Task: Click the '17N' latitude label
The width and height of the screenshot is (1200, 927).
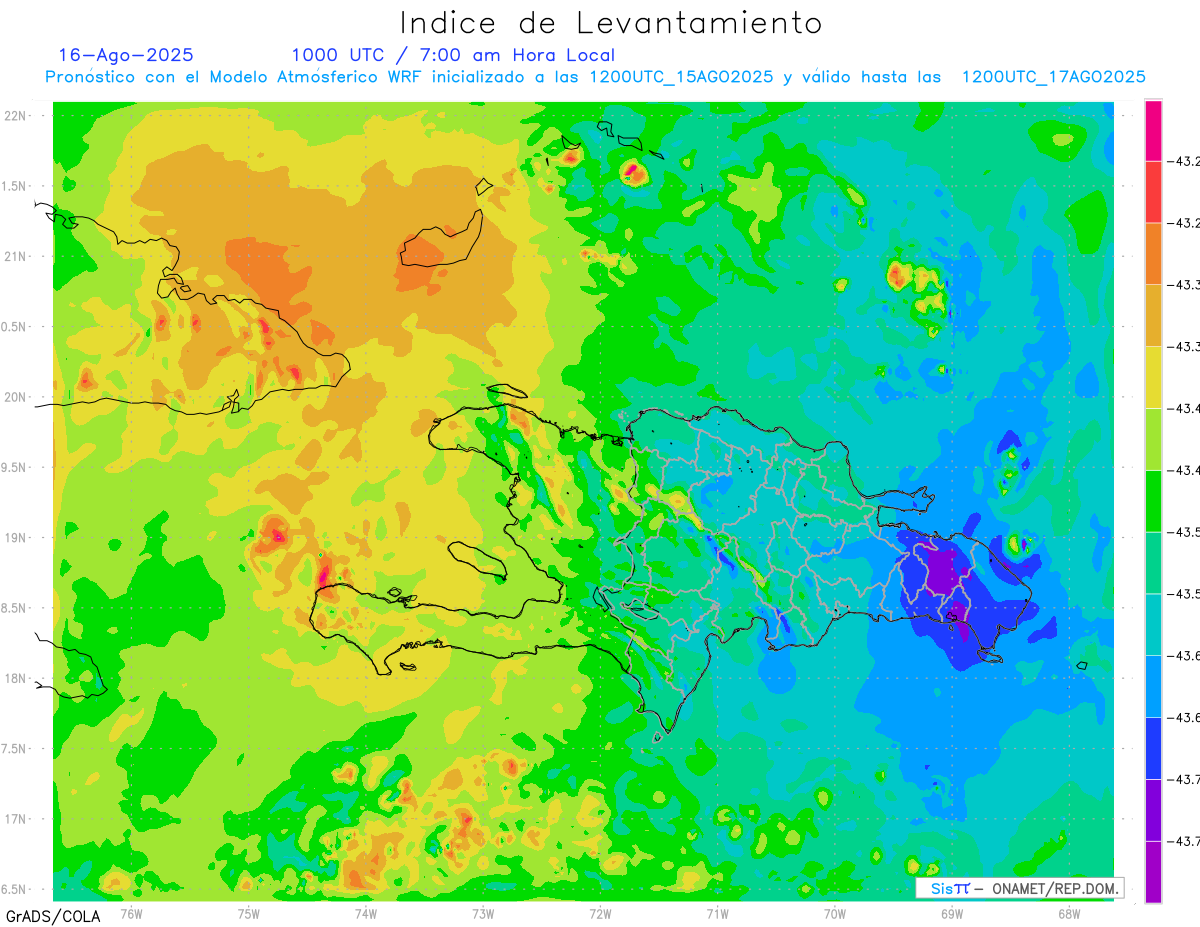Action: [17, 819]
